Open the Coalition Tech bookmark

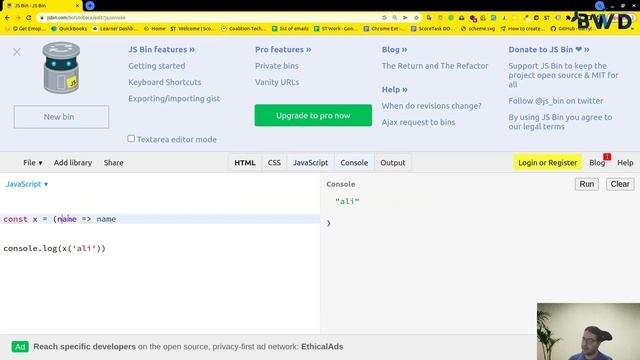(x=244, y=29)
